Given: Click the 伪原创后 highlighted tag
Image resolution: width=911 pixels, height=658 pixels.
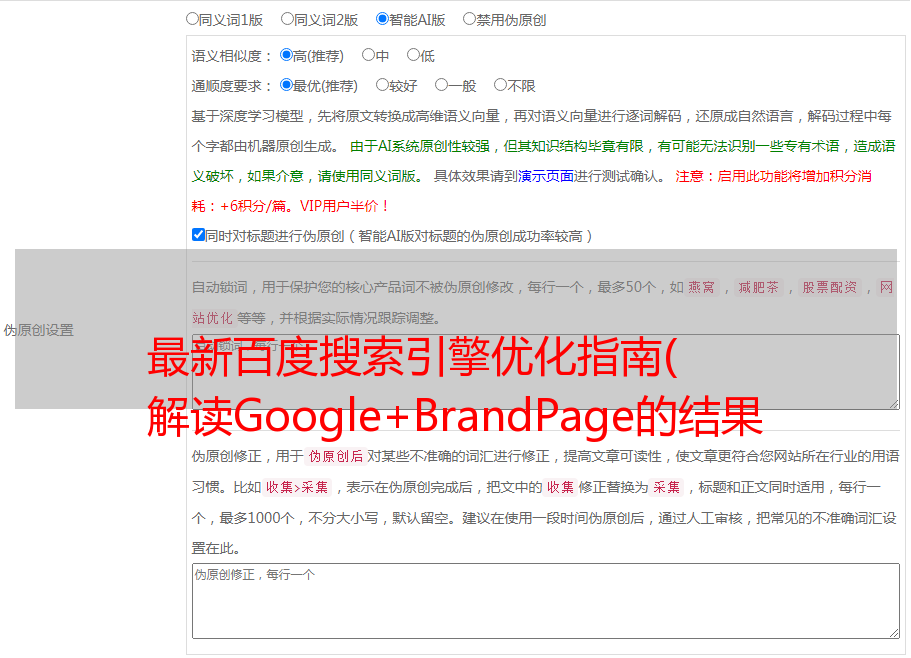Looking at the screenshot, I should (336, 456).
